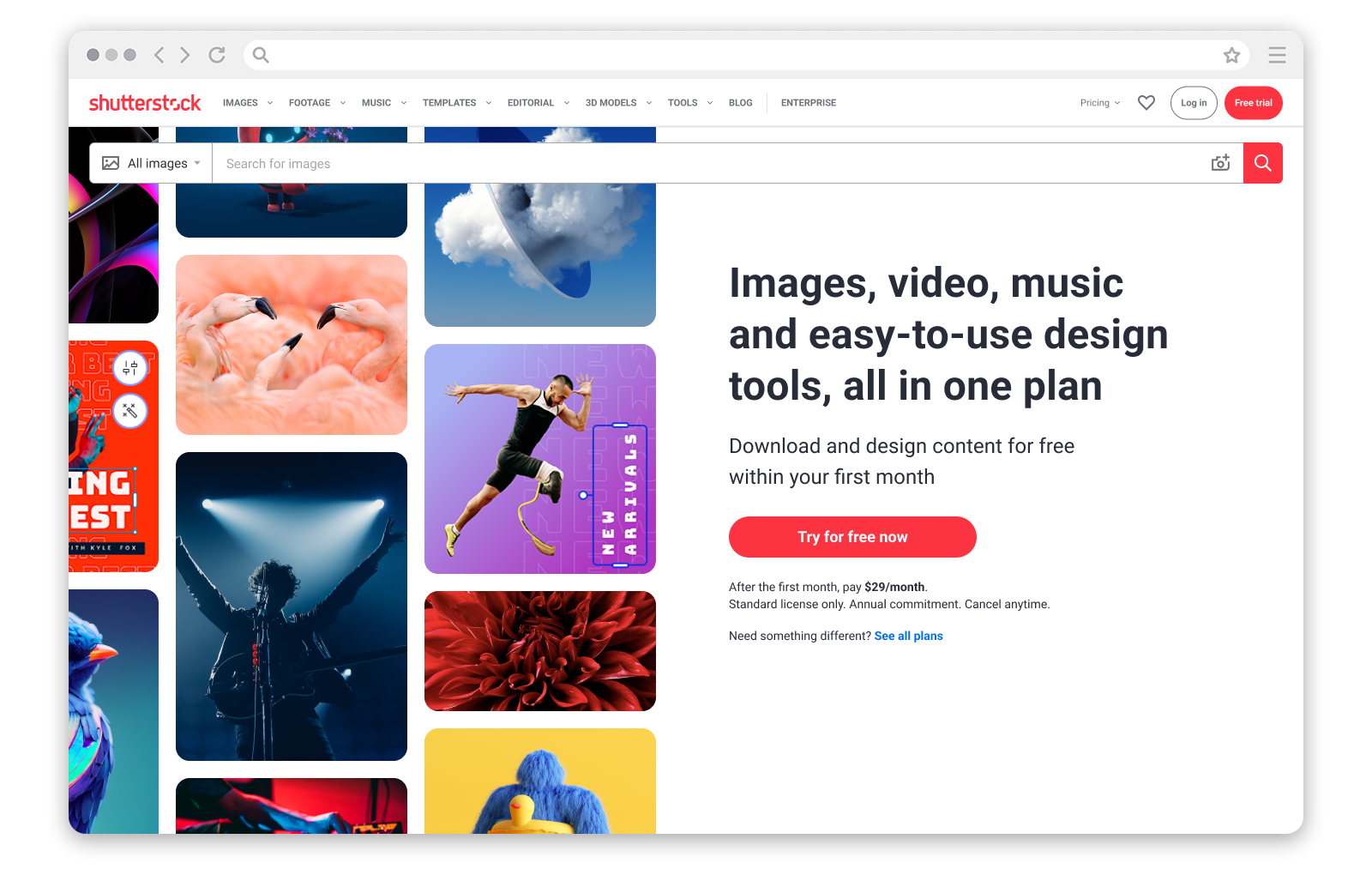Expand the 3D Models menu chevron
This screenshot has height=881, width=1372.
[x=649, y=103]
